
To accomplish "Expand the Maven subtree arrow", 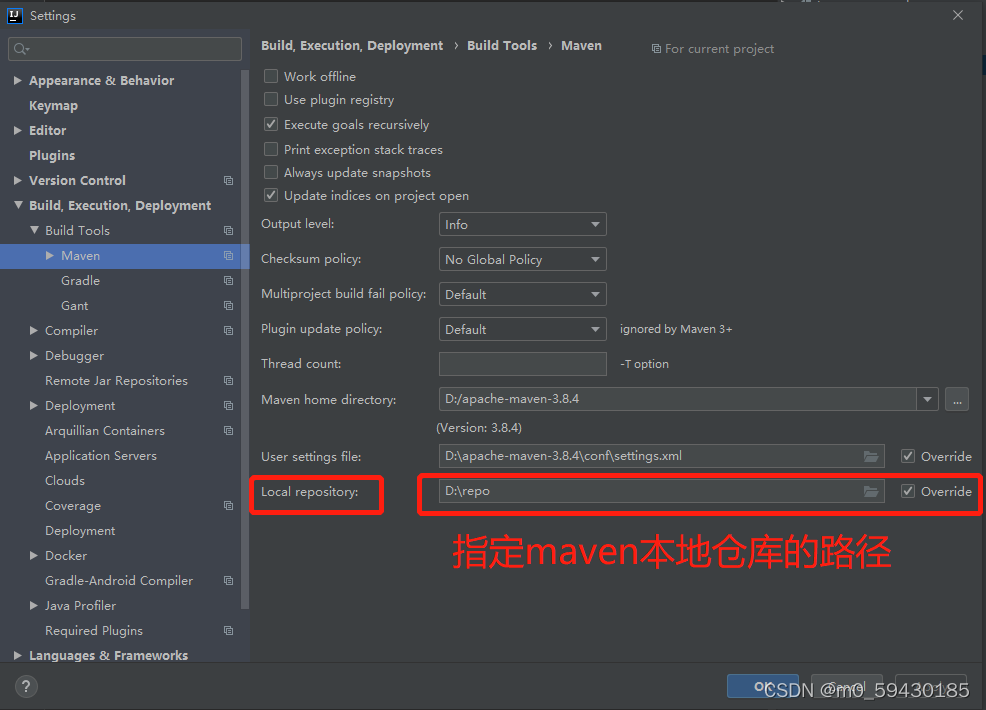I will (x=50, y=255).
